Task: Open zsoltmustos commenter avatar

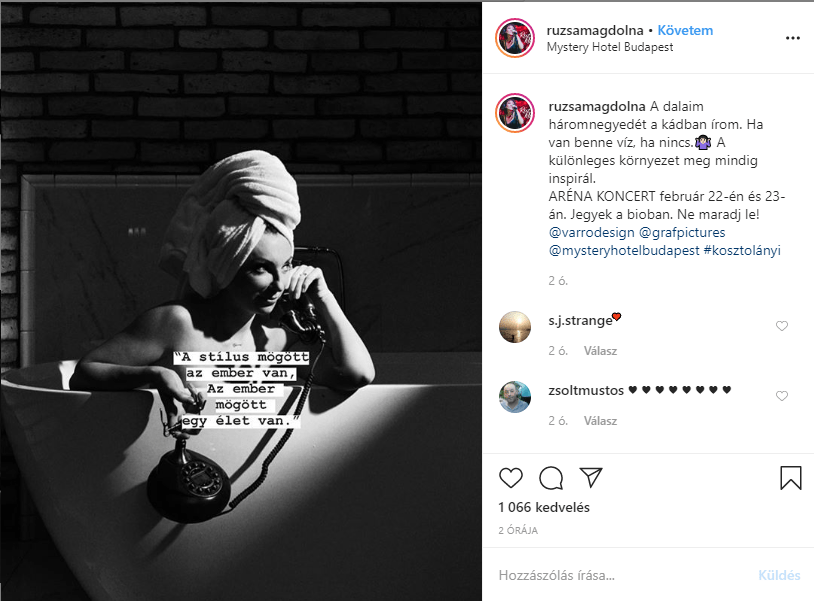Action: pyautogui.click(x=515, y=397)
